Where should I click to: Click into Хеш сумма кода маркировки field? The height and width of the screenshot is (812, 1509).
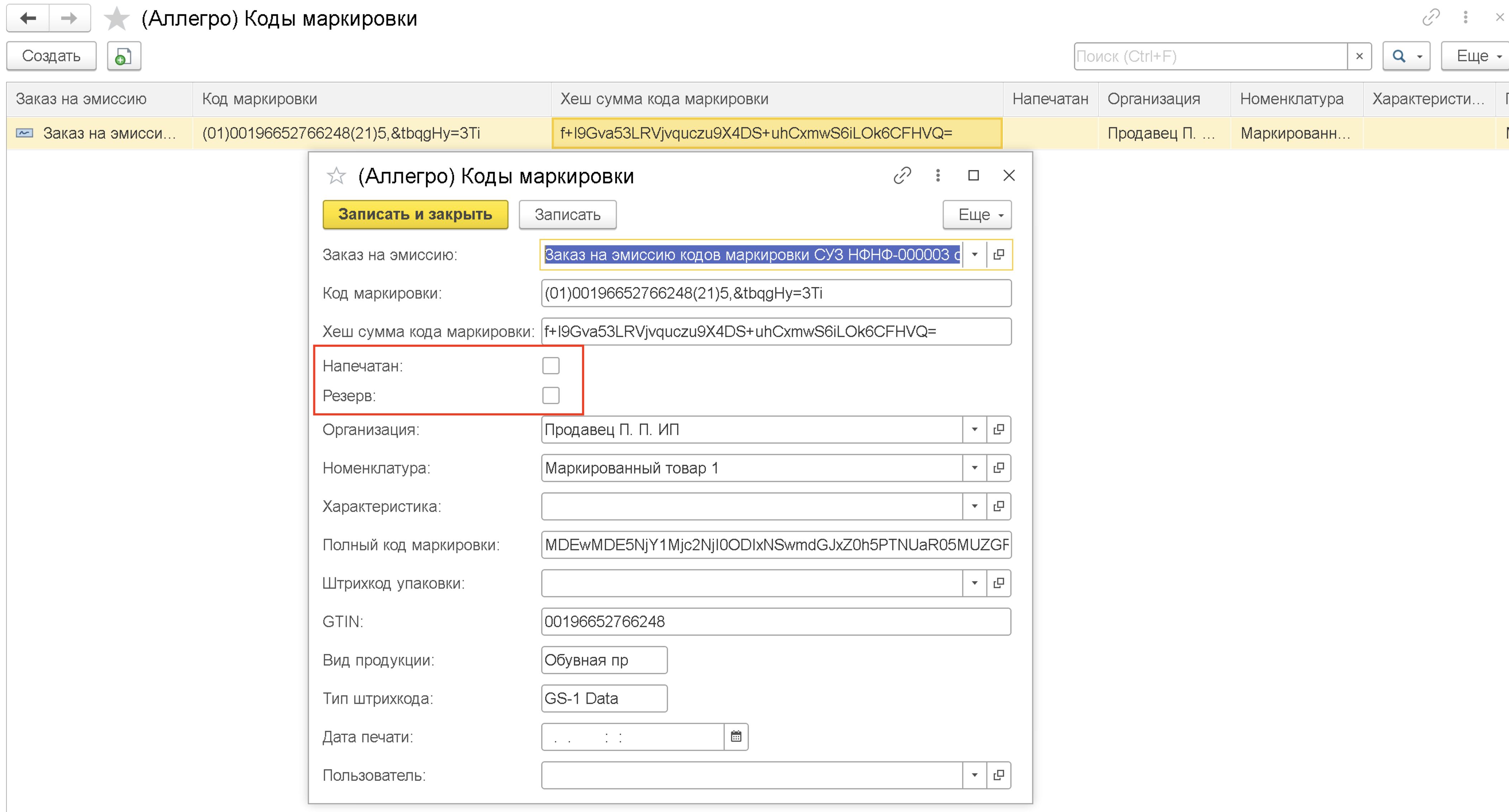776,332
